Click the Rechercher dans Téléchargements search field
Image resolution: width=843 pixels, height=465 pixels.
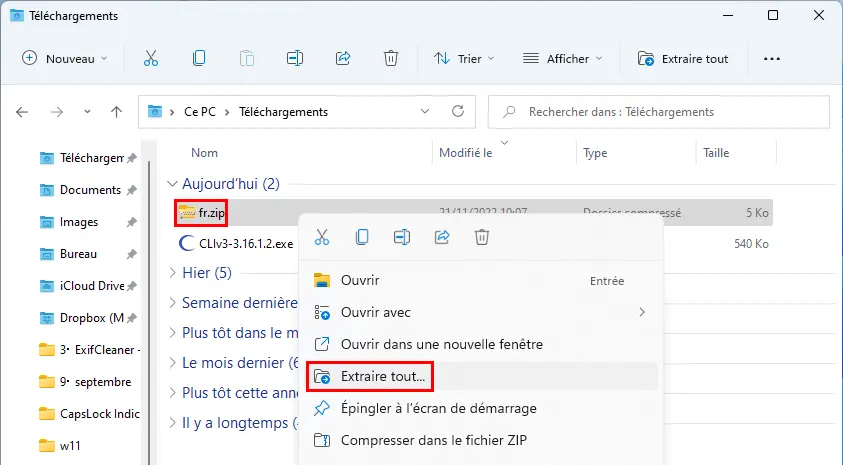coord(659,112)
